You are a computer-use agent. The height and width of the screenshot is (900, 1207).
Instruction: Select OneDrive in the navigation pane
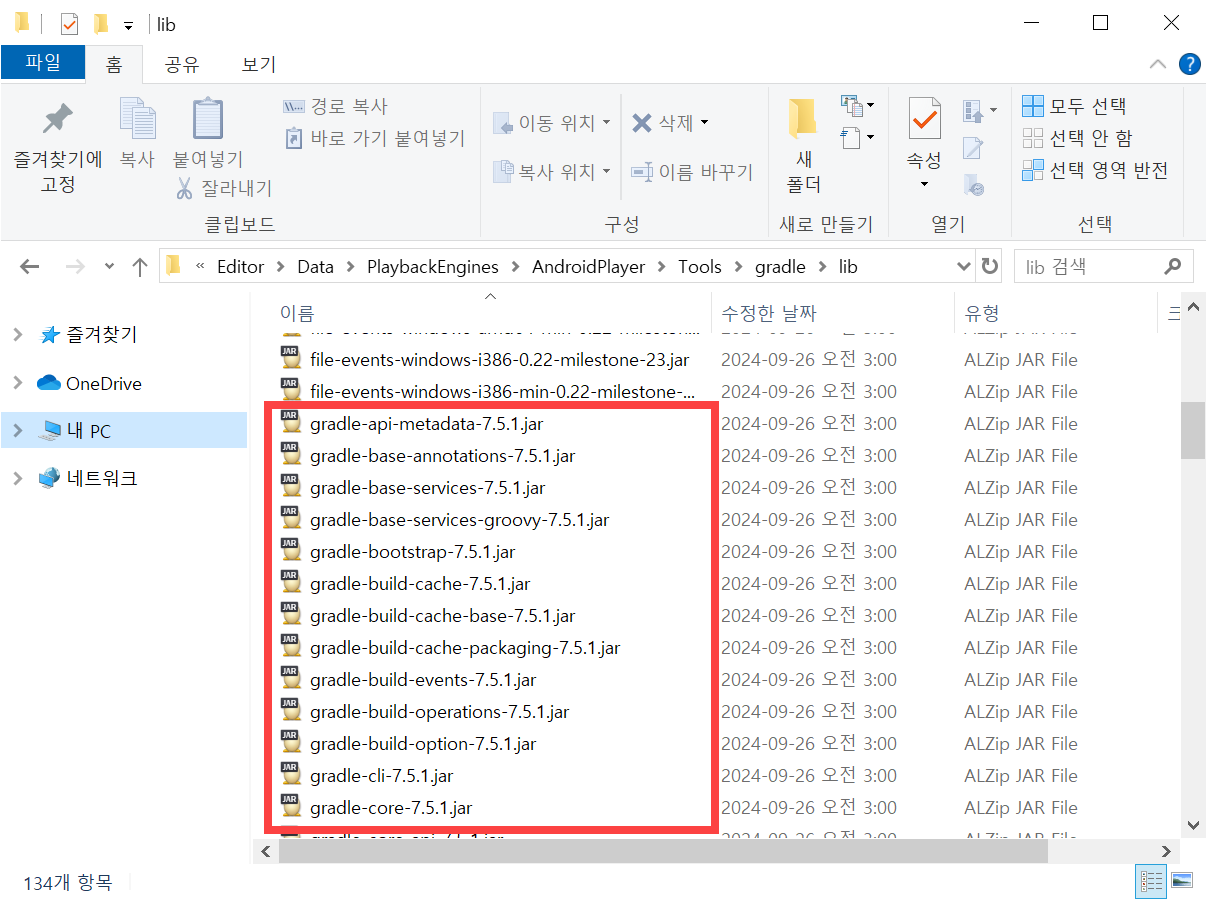(104, 383)
